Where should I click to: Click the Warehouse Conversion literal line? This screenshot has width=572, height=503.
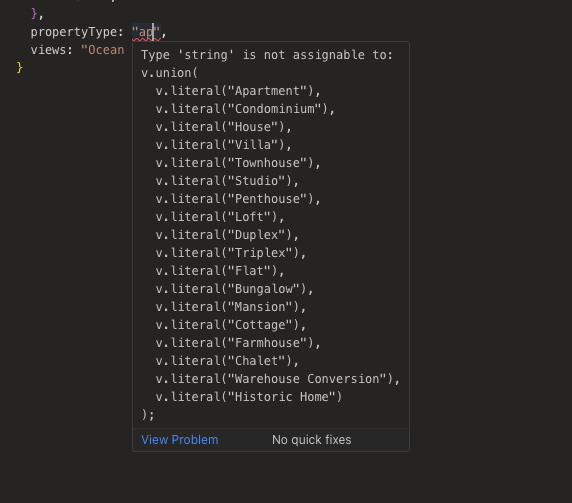click(x=278, y=379)
